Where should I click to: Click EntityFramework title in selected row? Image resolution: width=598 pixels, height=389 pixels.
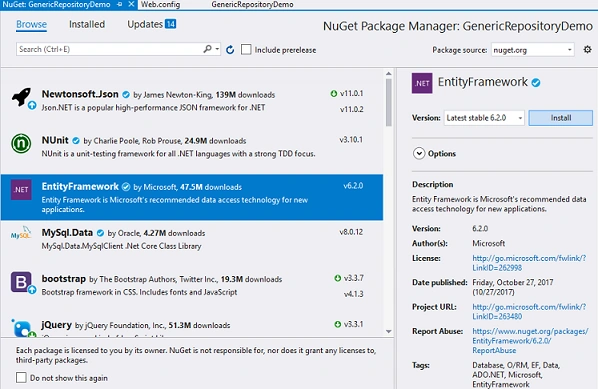click(80, 186)
